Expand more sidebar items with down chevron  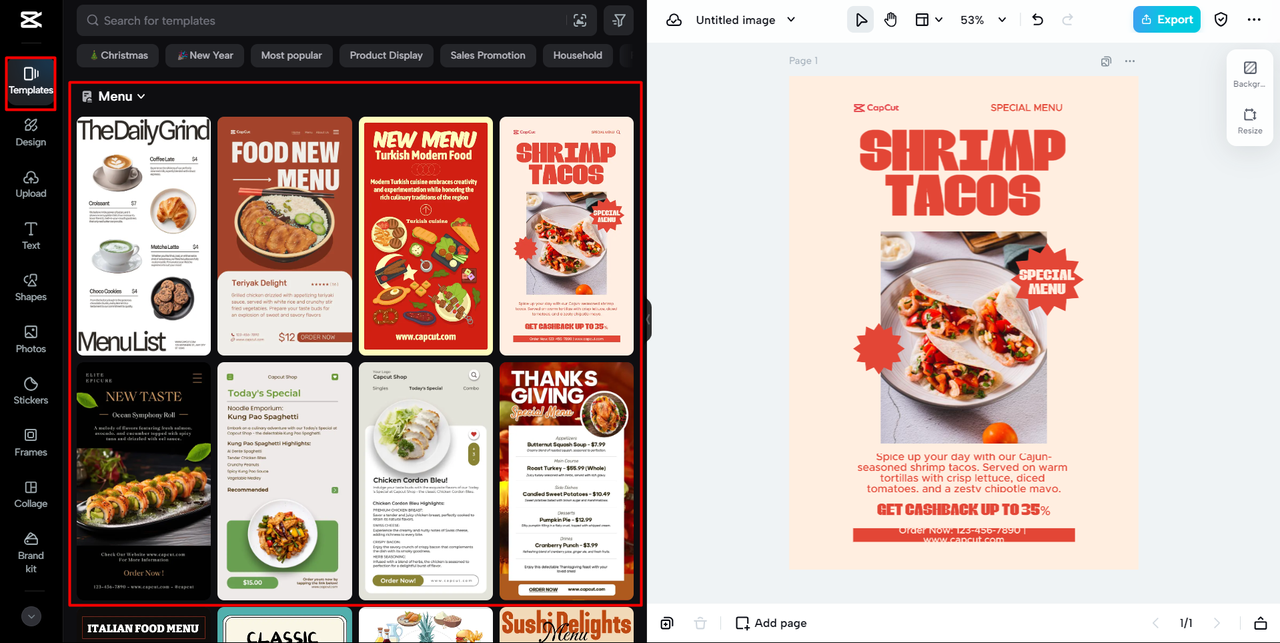[31, 616]
